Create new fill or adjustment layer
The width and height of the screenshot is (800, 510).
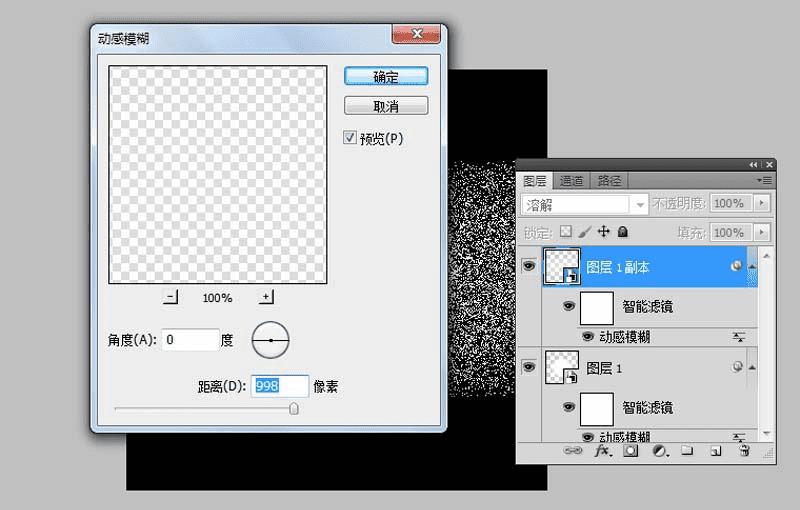click(x=660, y=451)
